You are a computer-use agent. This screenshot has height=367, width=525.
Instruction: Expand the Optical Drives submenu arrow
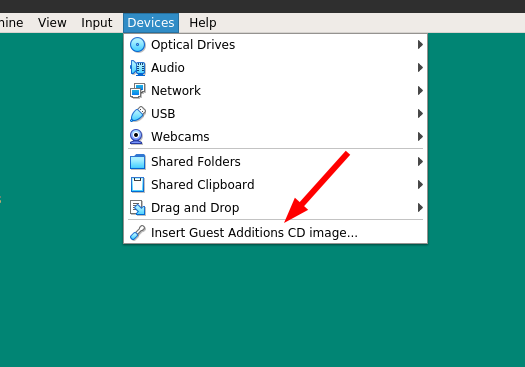pyautogui.click(x=420, y=45)
